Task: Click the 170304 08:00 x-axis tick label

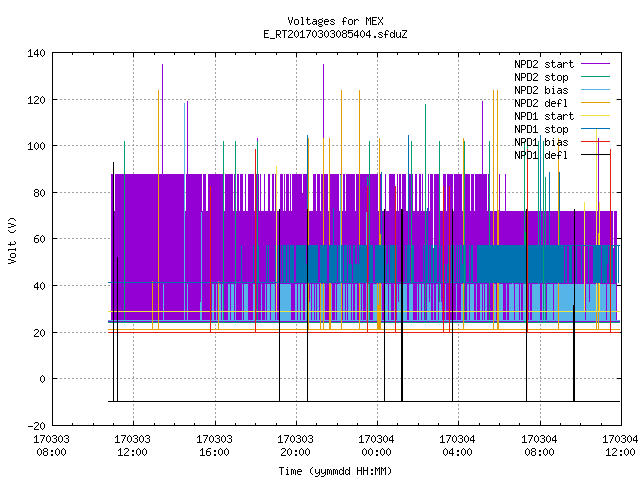Action: (x=539, y=445)
